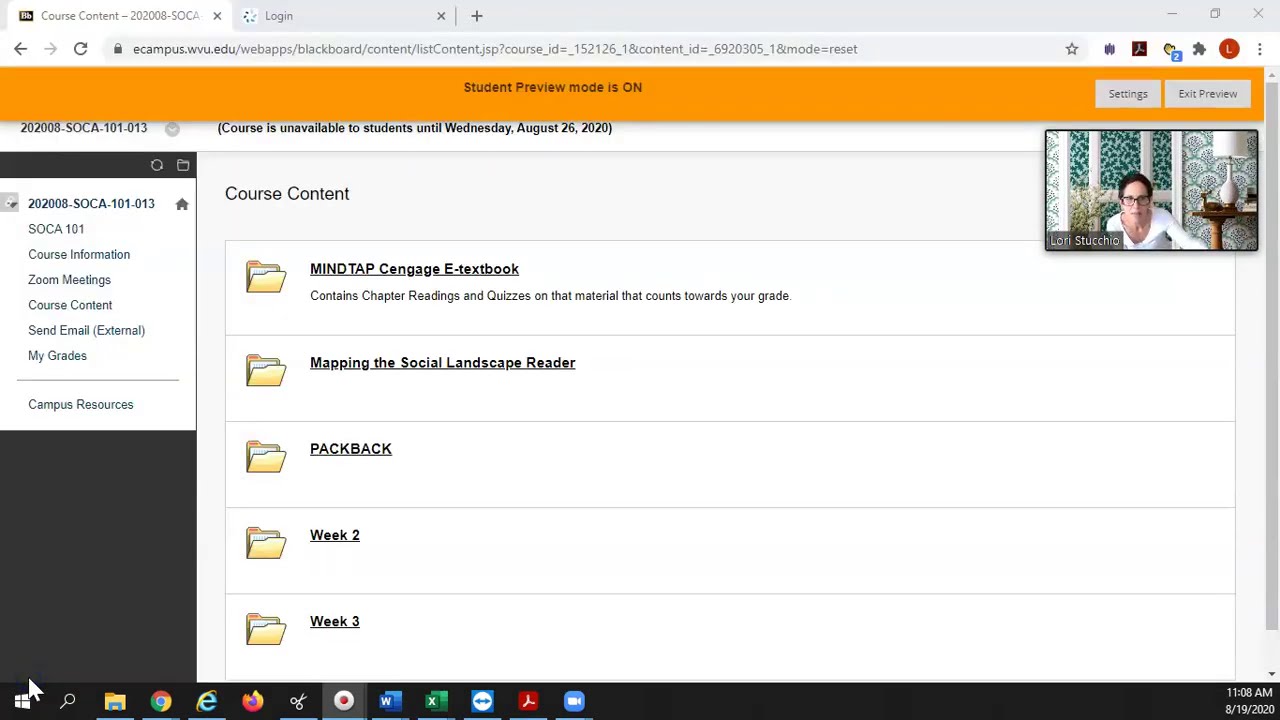
Task: Open Course Information in the sidebar
Action: (79, 254)
